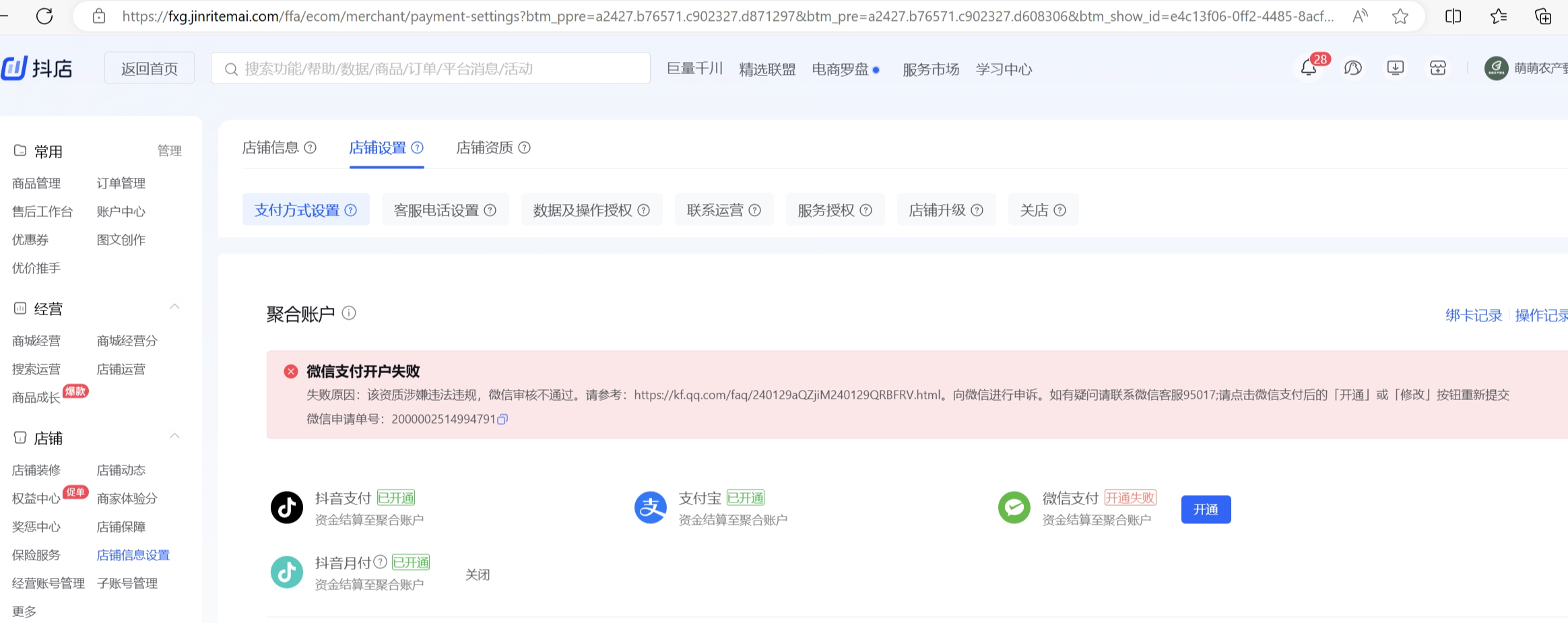Image resolution: width=1568 pixels, height=623 pixels.
Task: Select 支付方式设置 sub-tab
Action: [306, 210]
